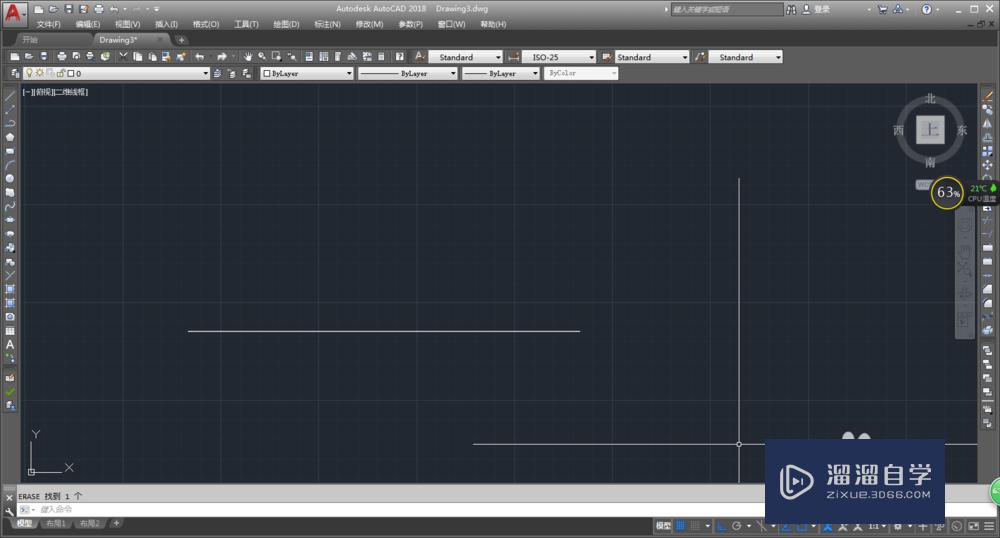
Task: Open the ISO-25 dimension style dropdown
Action: coord(559,57)
